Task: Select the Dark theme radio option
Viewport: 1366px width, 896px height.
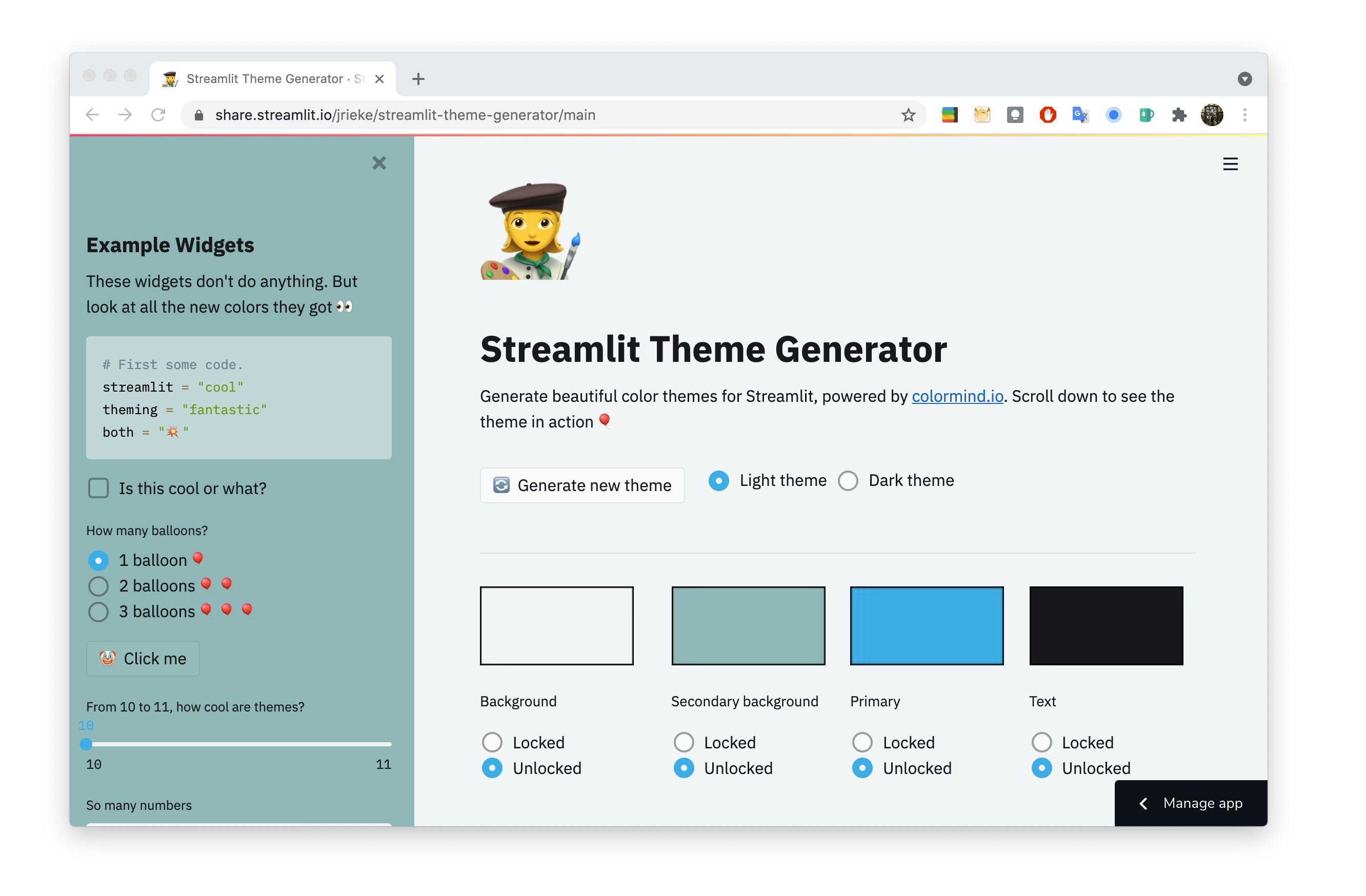Action: [x=848, y=481]
